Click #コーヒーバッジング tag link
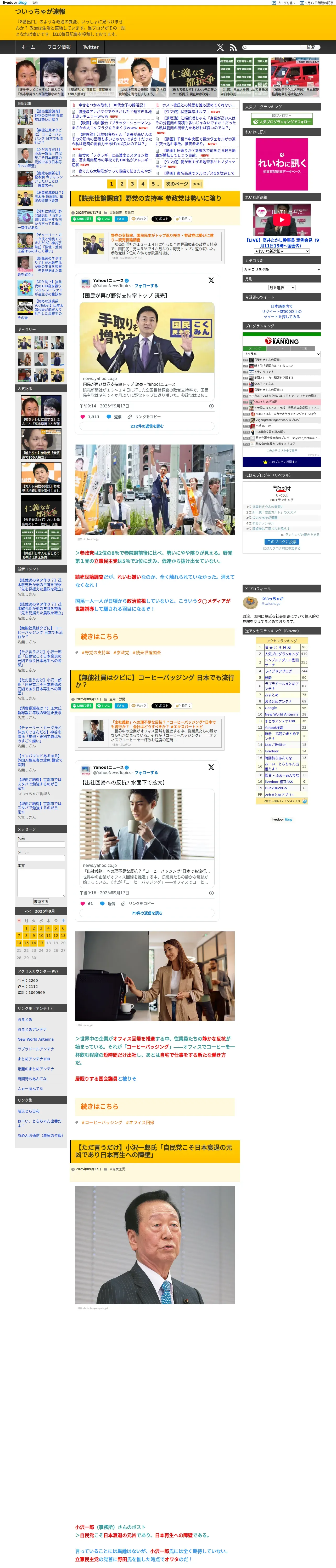Viewport: 336px width, 1568px height. 102,1122
